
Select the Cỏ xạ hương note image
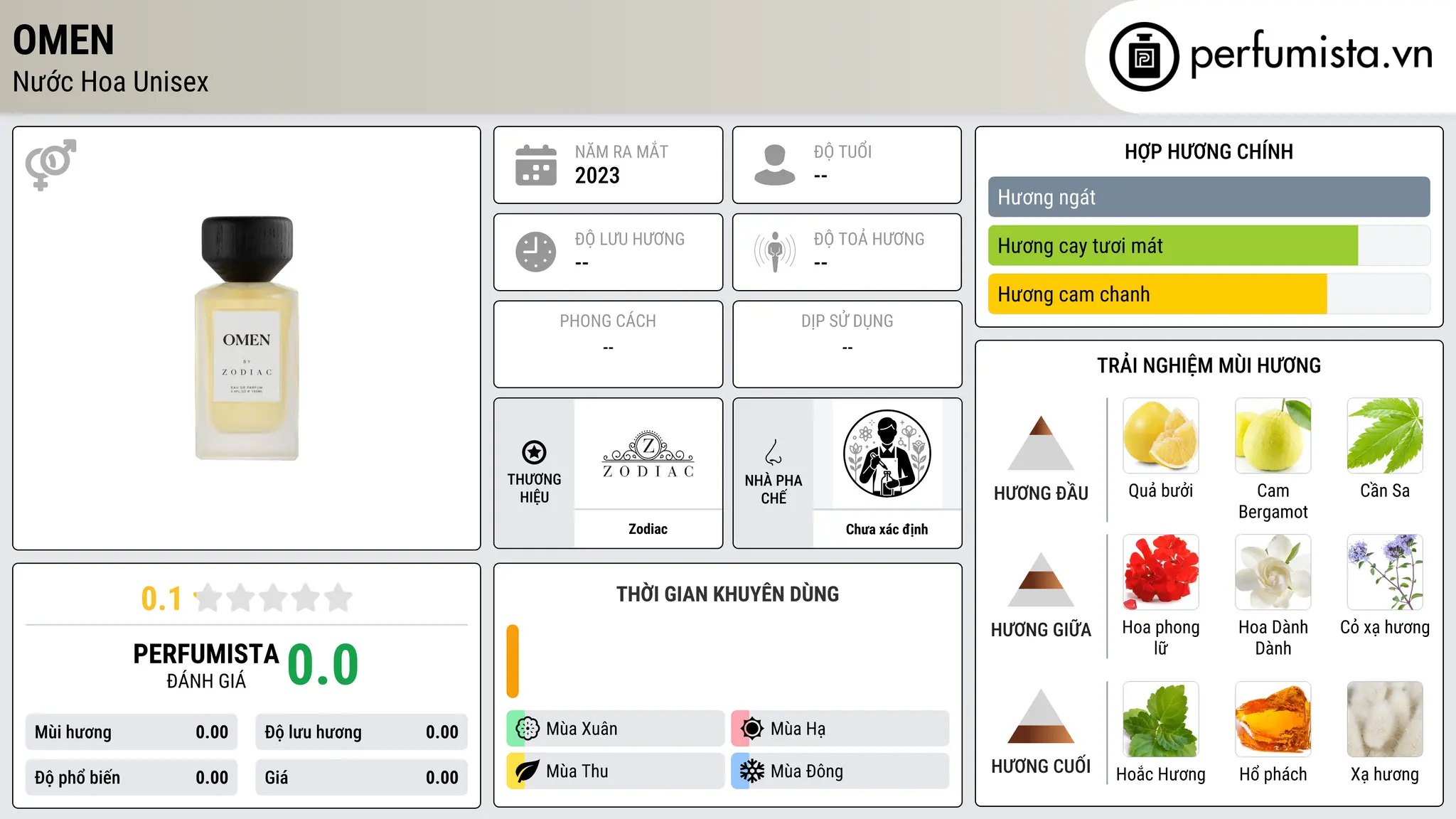pyautogui.click(x=1385, y=572)
